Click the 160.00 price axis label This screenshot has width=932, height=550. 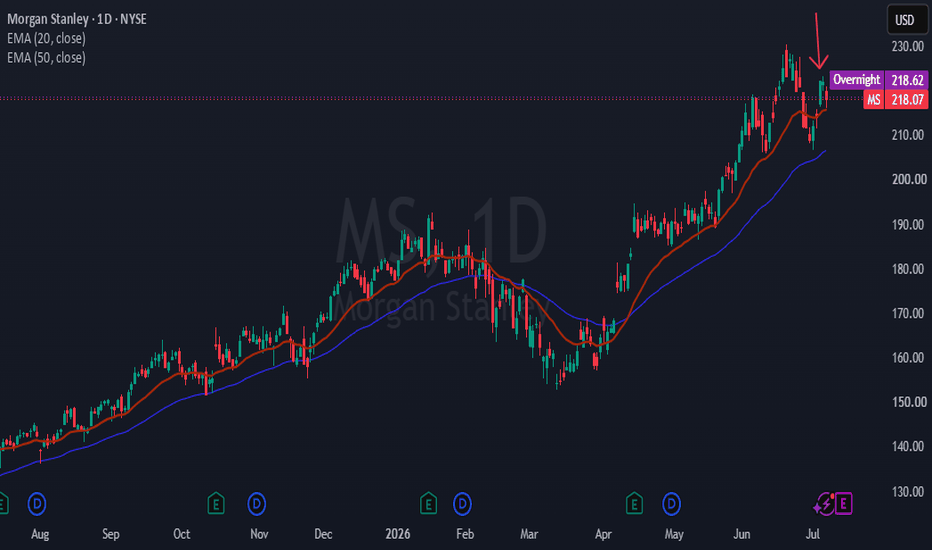[x=908, y=357]
